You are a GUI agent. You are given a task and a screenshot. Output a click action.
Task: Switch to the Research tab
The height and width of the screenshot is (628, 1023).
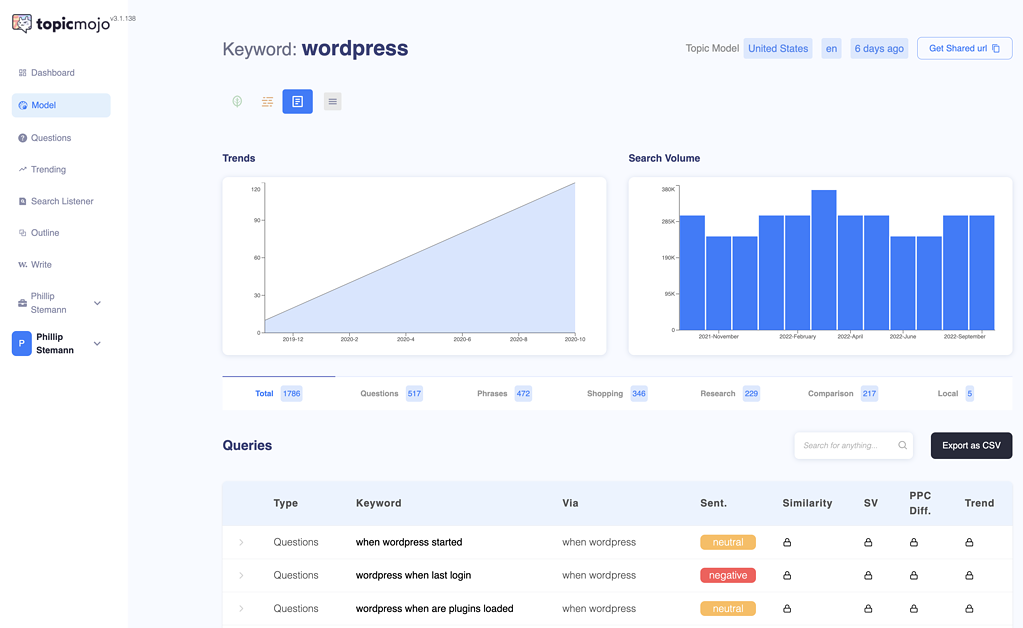coord(730,393)
